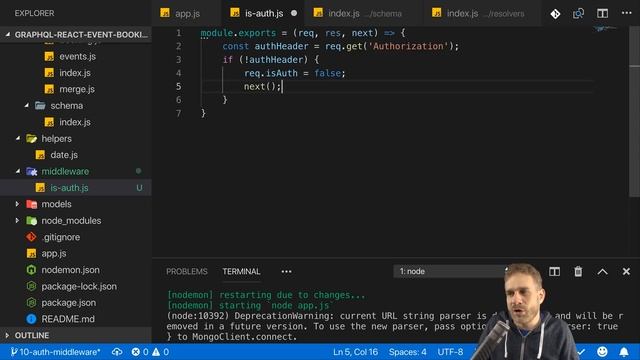Screen dimensions: 640x360
Task: Click the node_modules folder icon
Action: coord(31,221)
